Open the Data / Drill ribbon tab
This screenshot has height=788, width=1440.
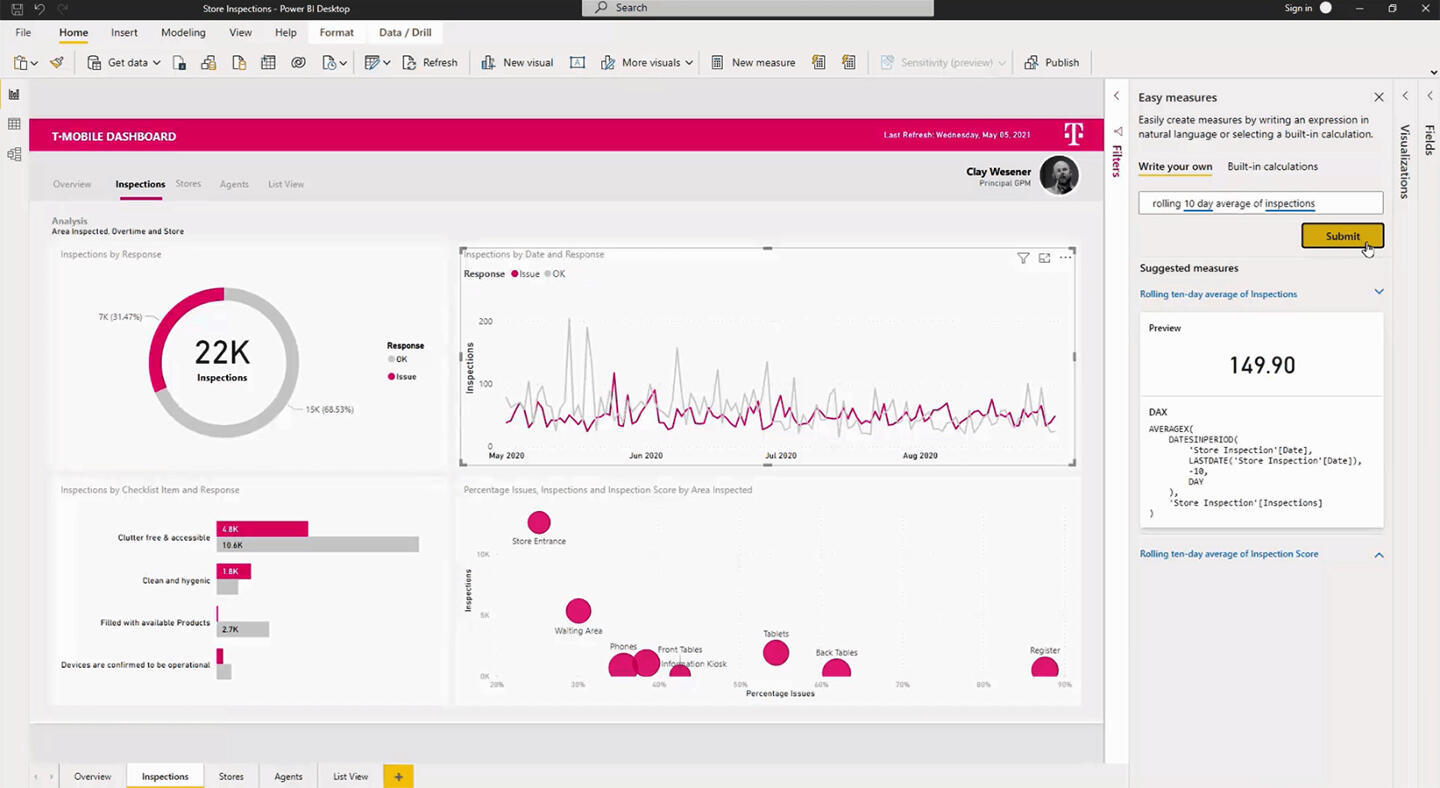[405, 32]
